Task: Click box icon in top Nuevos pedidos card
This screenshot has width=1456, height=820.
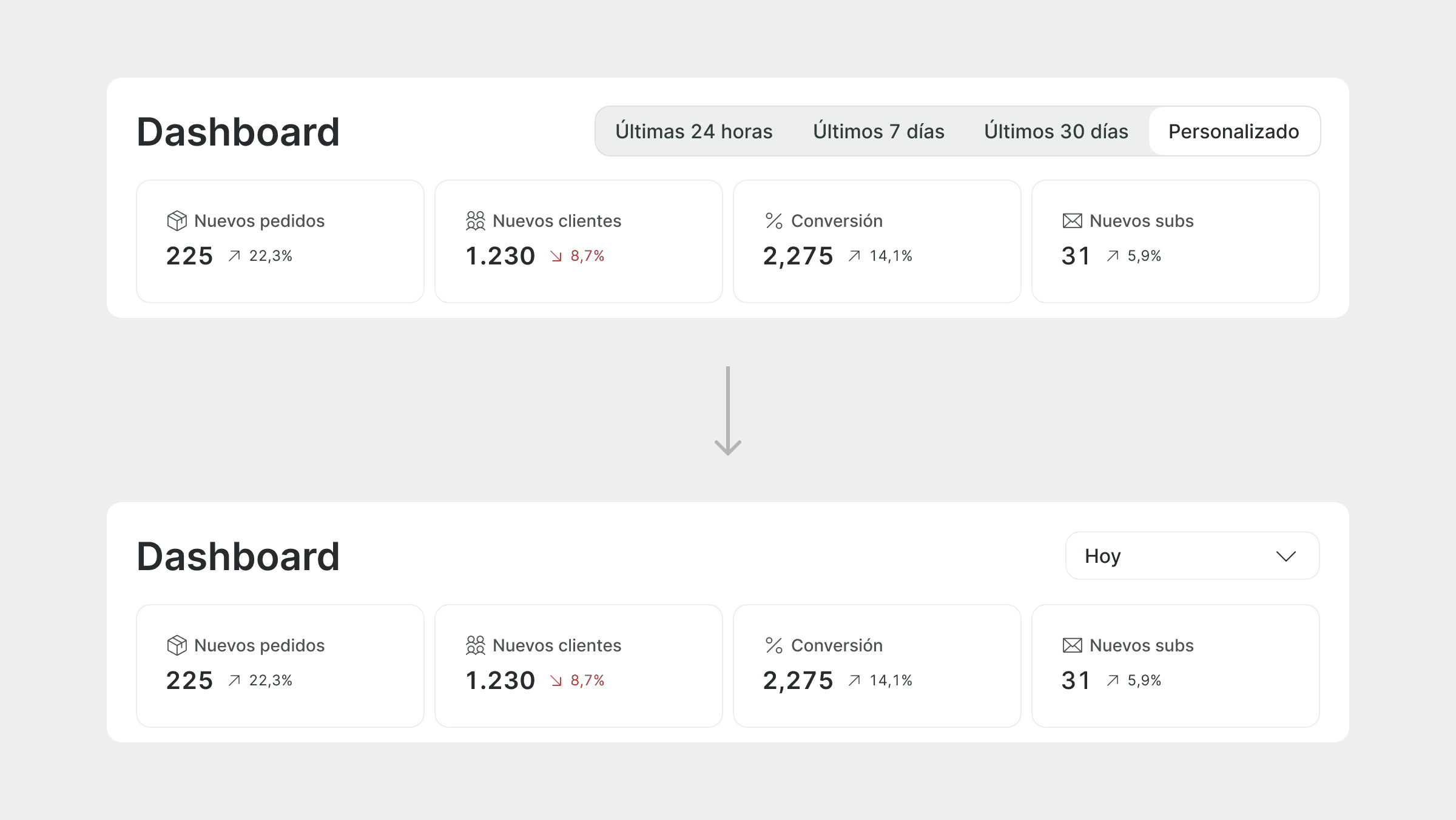Action: click(177, 221)
